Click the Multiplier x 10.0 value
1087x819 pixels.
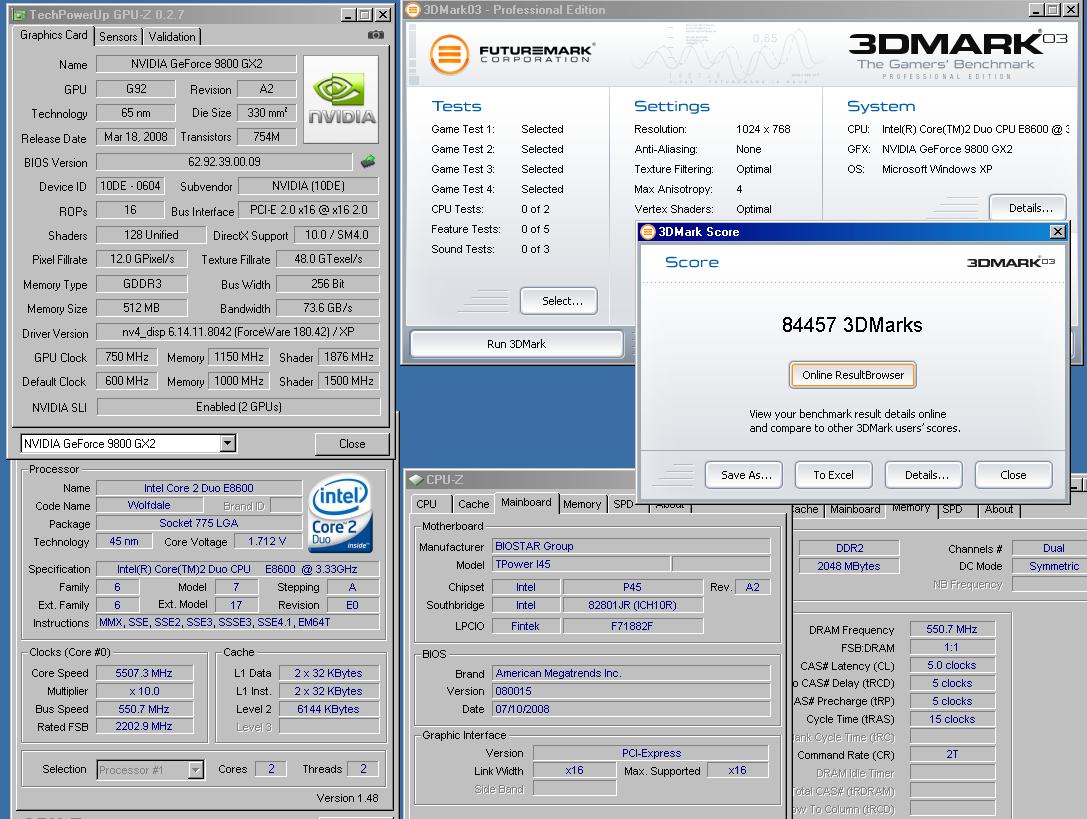[x=144, y=691]
